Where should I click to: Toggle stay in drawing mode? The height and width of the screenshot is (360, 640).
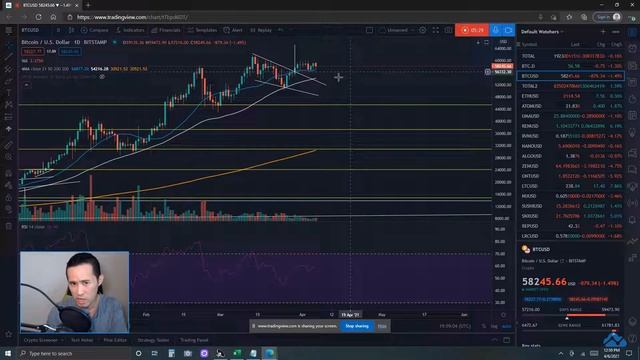pyautogui.click(x=9, y=185)
